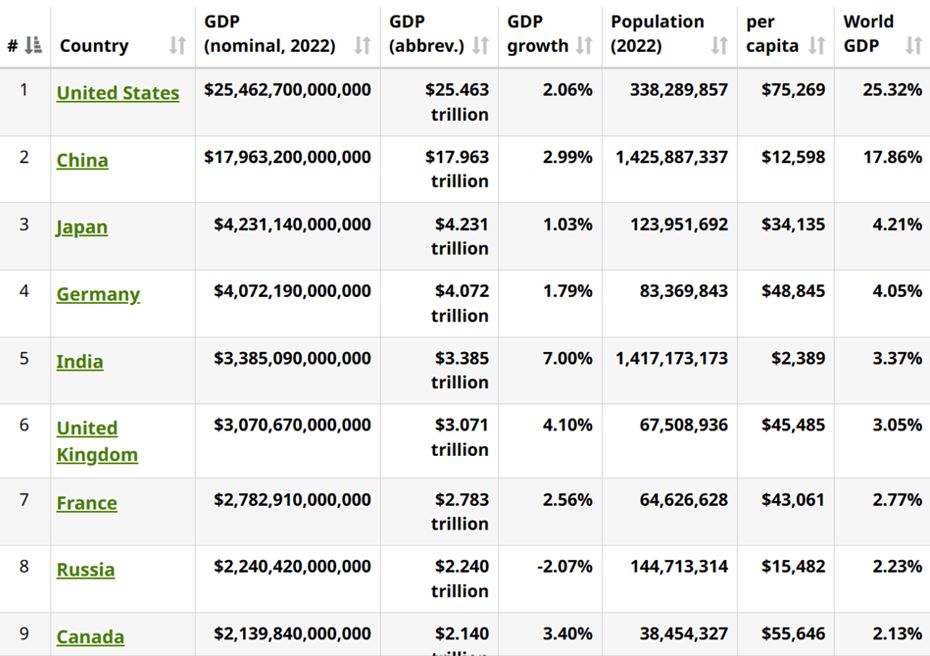Click per capita sort arrows
The height and width of the screenshot is (656, 930).
tap(817, 45)
